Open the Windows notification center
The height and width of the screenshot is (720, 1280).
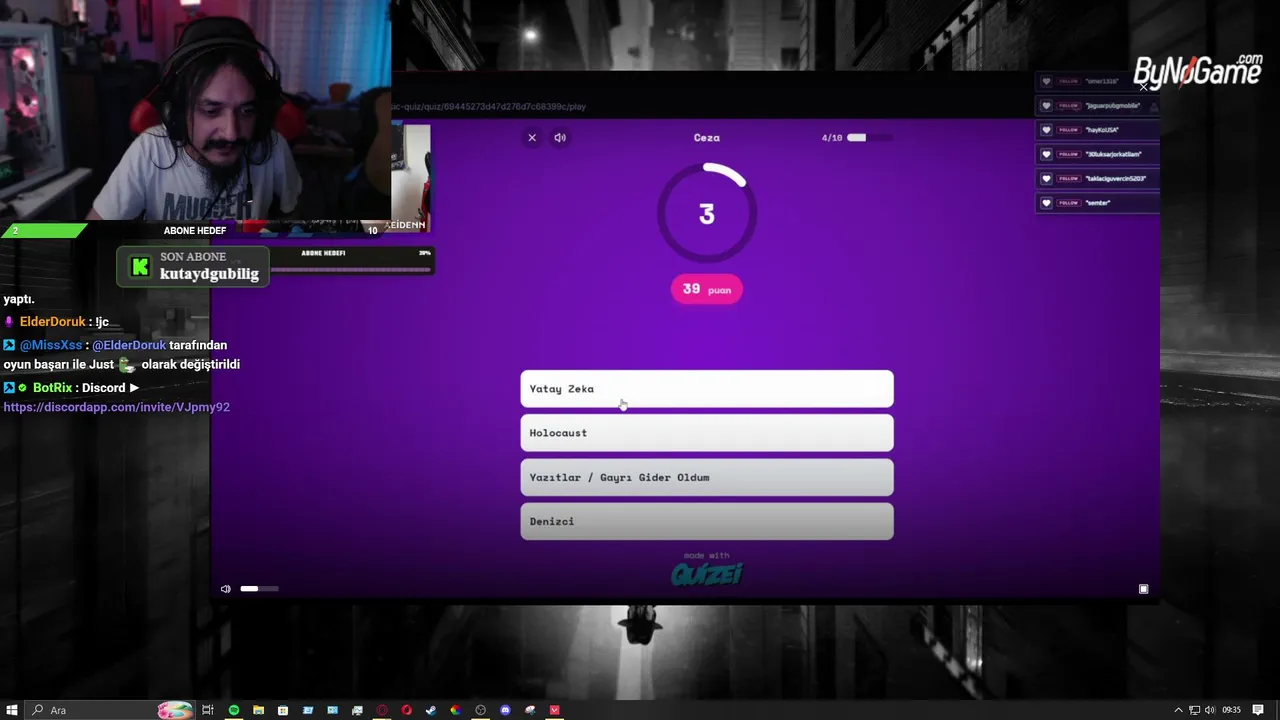pos(1258,710)
